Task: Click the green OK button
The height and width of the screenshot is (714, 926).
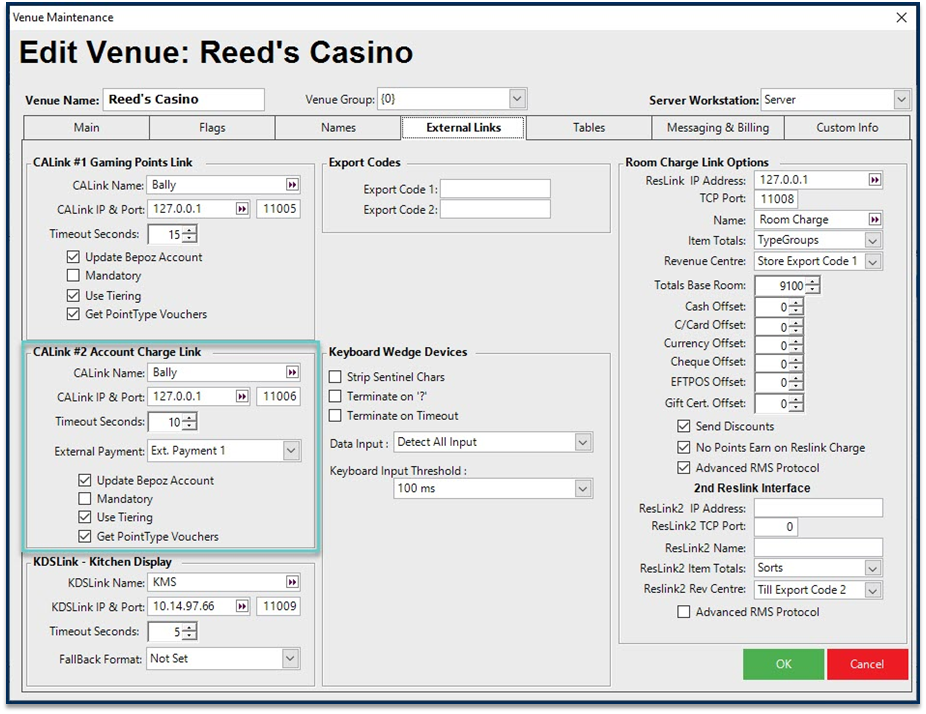Action: tap(783, 664)
